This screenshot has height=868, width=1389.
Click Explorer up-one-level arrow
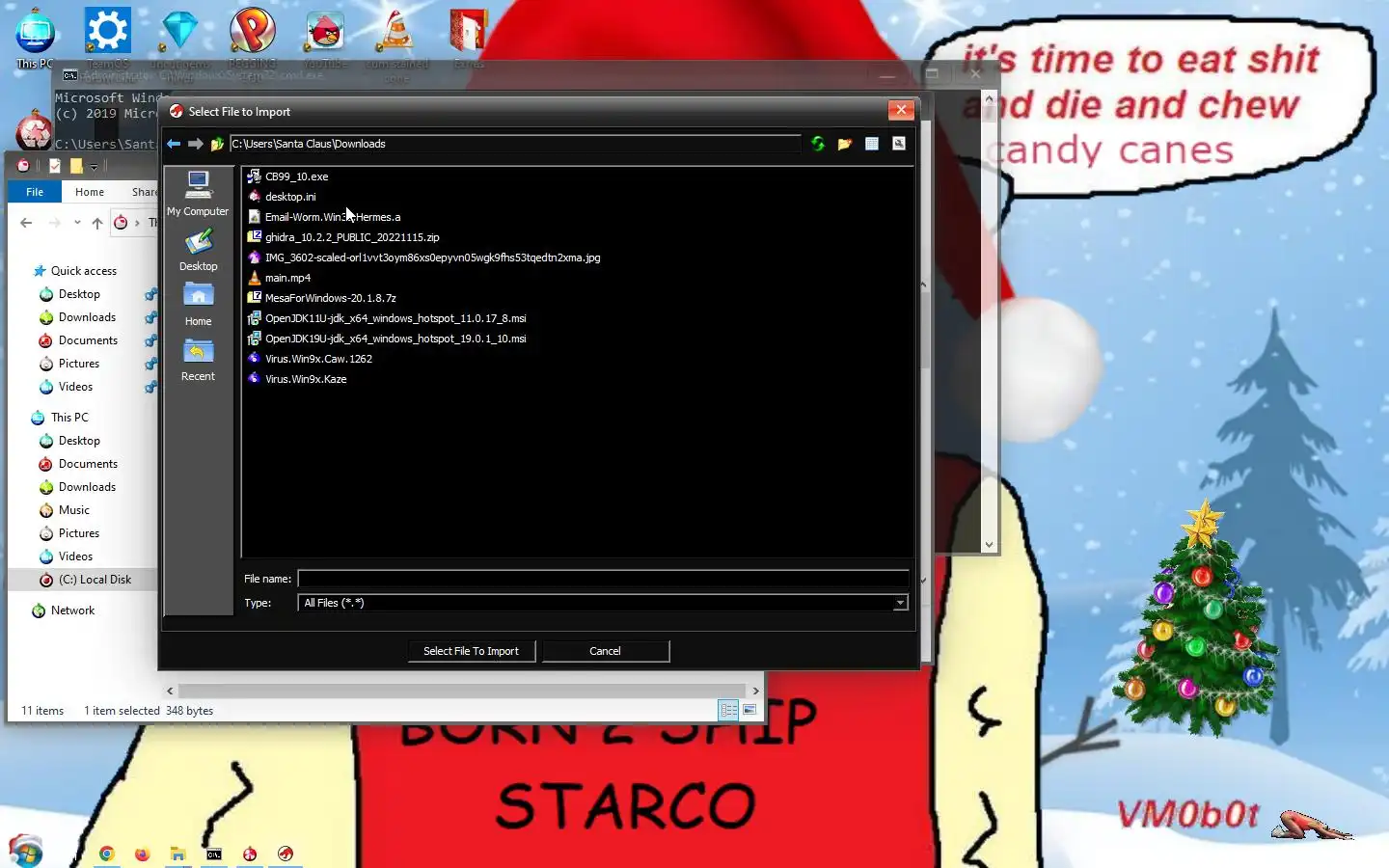[96, 223]
